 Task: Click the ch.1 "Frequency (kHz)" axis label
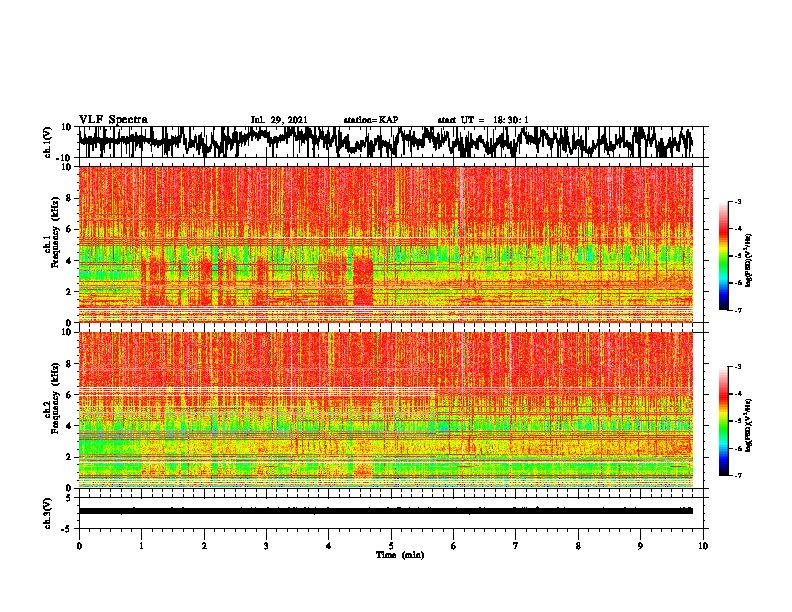55,232
